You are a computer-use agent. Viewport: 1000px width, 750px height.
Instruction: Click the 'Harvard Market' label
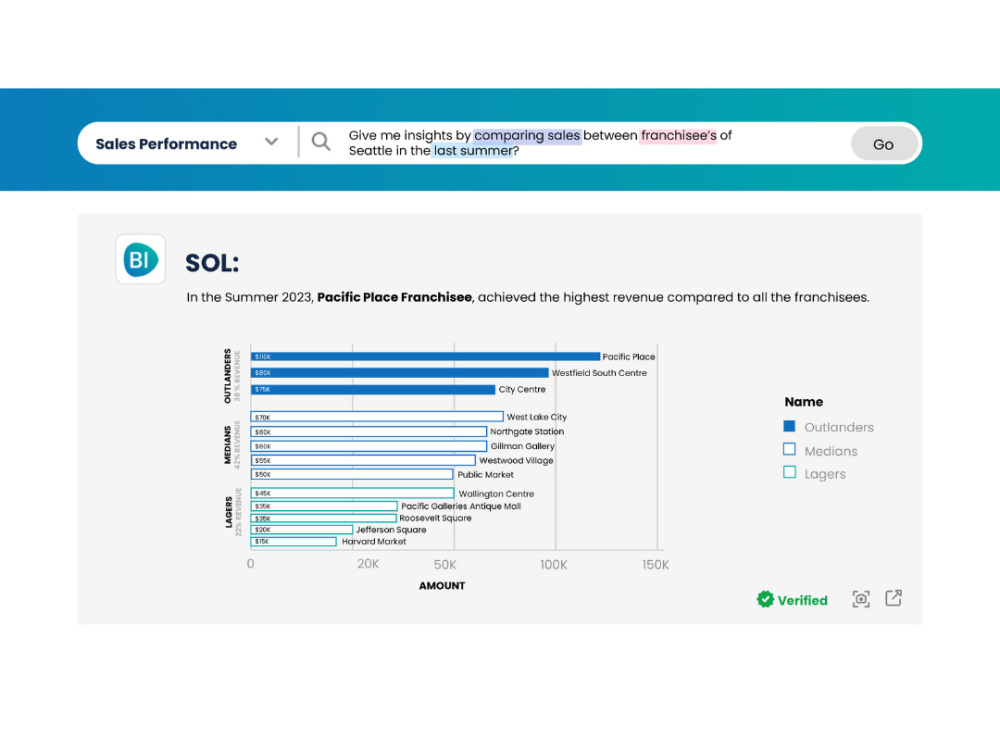pos(374,541)
